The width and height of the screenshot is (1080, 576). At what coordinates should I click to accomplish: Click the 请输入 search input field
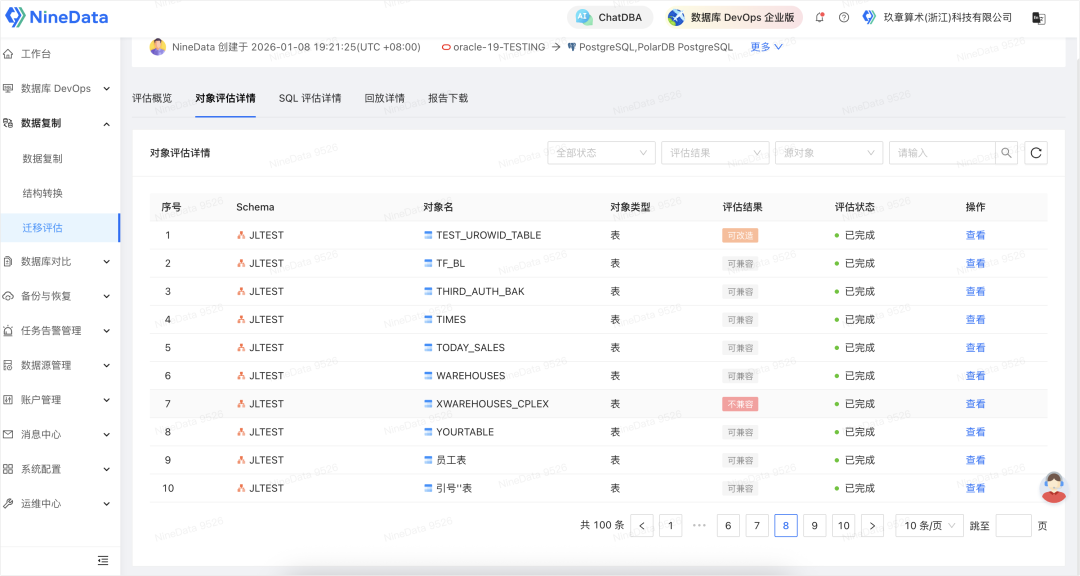tap(942, 153)
